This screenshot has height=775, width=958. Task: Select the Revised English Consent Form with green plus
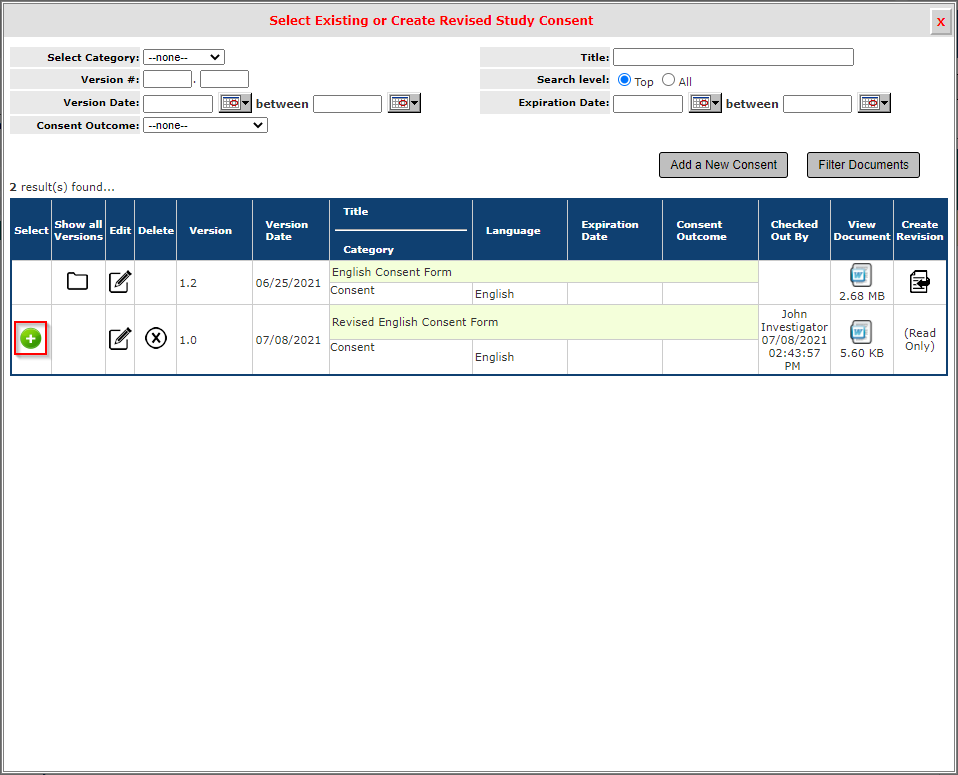pos(31,339)
